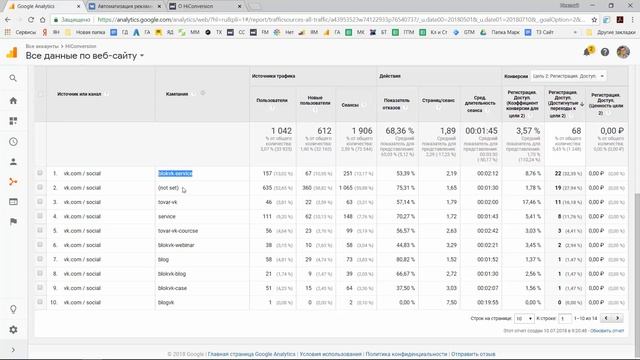The width and height of the screenshot is (640, 360).
Task: Click Отправить отзыв link
Action: tap(473, 354)
